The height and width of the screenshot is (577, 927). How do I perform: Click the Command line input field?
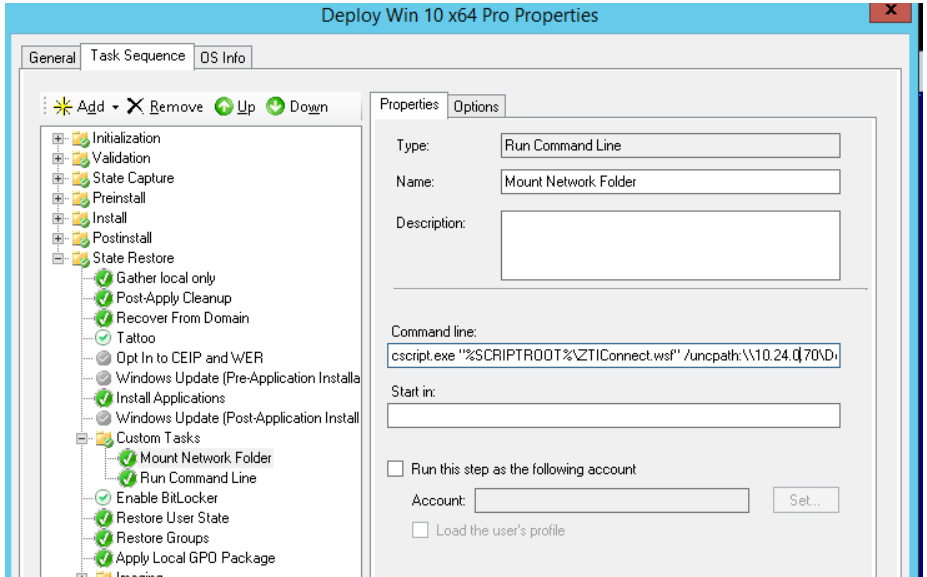click(x=614, y=355)
